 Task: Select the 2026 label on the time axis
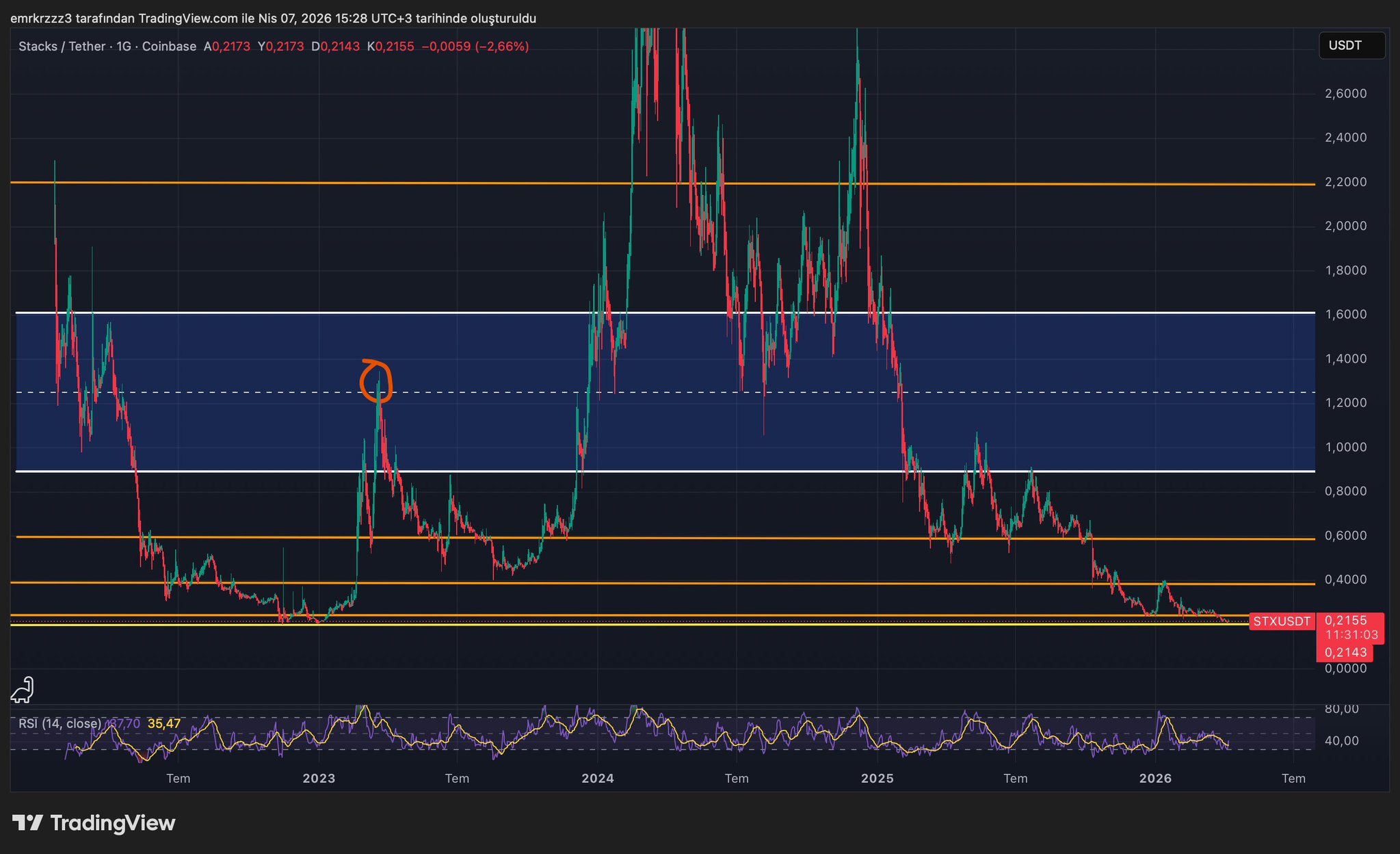(x=1155, y=778)
